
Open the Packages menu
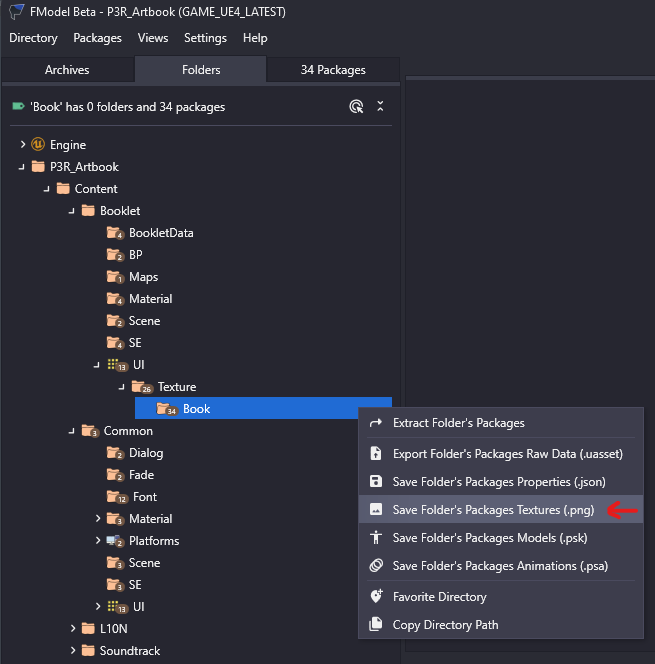97,38
